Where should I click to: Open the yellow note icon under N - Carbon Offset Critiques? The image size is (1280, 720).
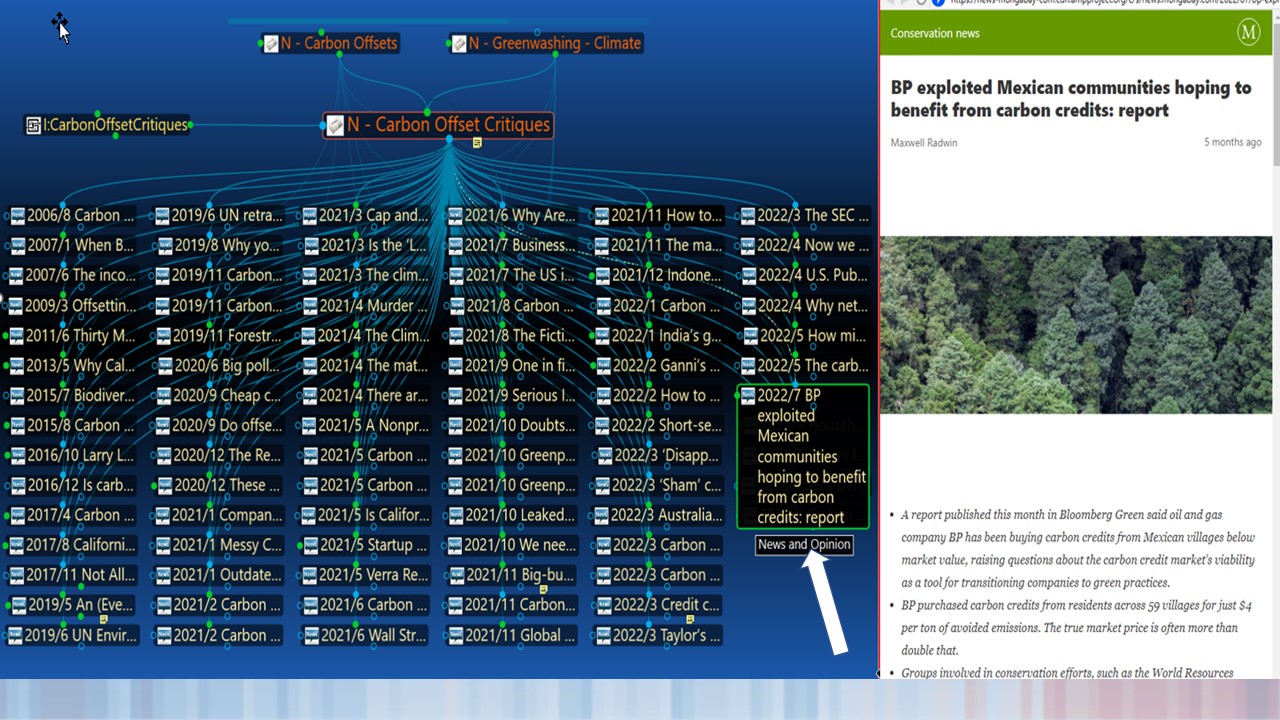[x=477, y=143]
